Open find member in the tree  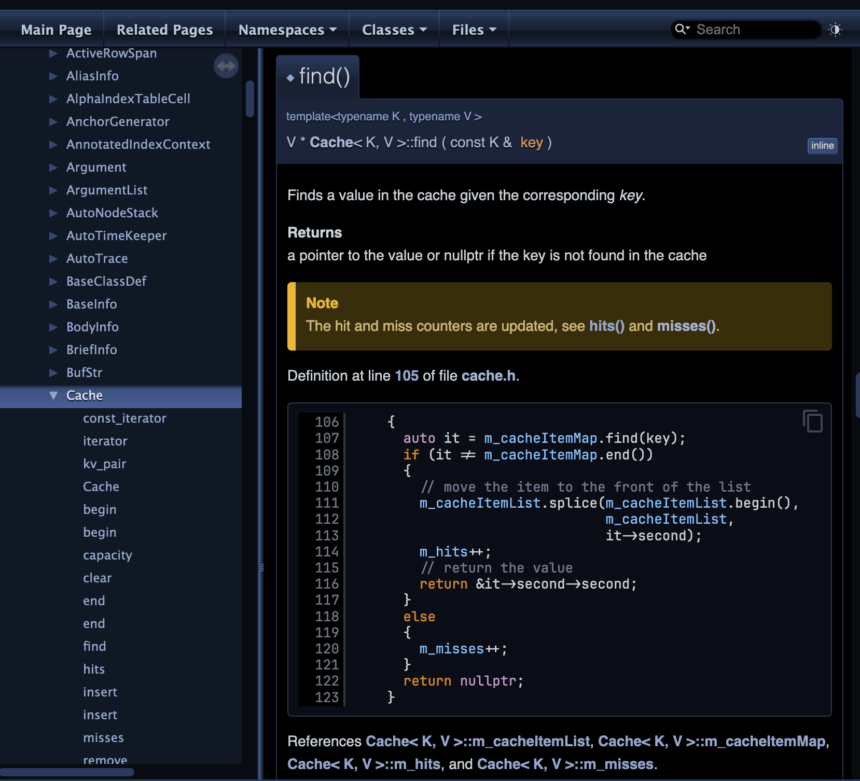coord(94,647)
